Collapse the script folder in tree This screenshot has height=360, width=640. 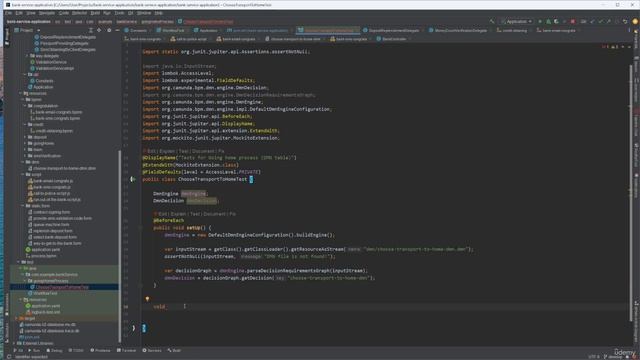(22, 174)
